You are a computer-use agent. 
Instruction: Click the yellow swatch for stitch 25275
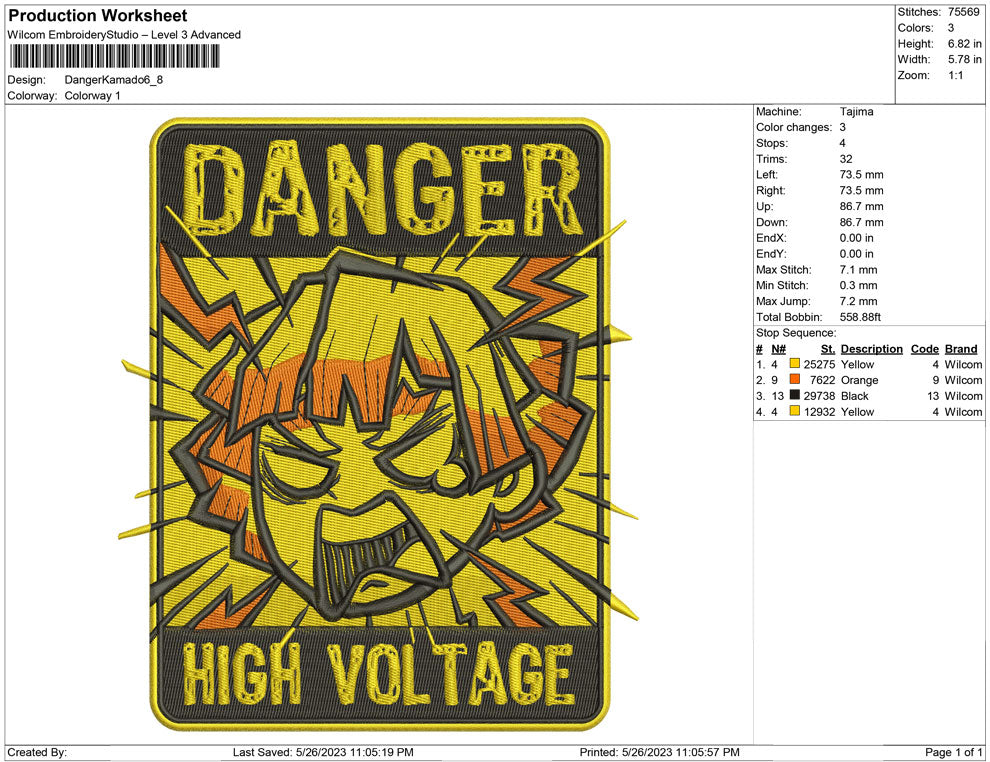795,364
